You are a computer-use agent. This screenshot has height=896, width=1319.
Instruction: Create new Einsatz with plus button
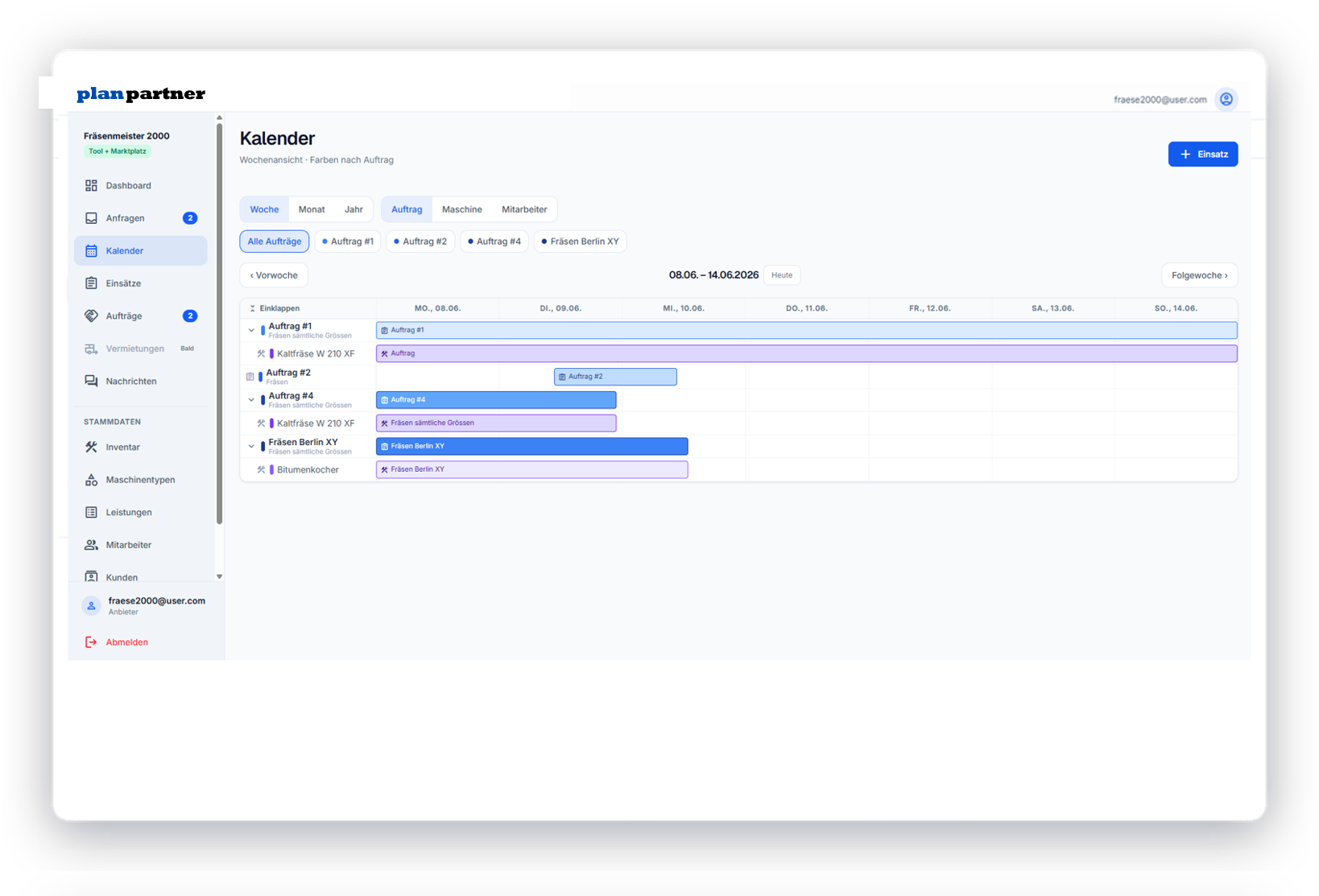(1203, 155)
